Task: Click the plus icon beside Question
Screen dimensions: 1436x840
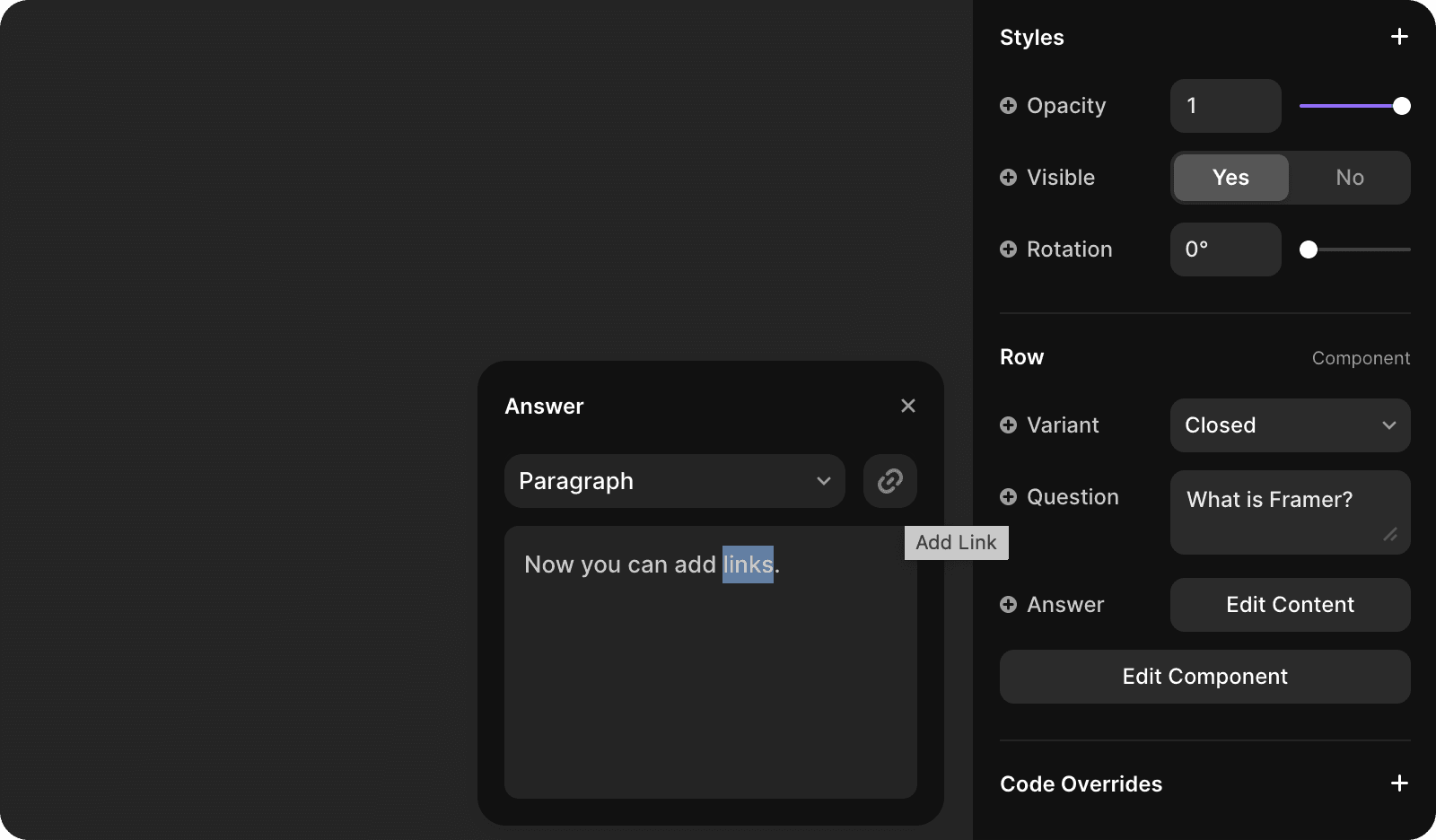Action: pos(1008,497)
